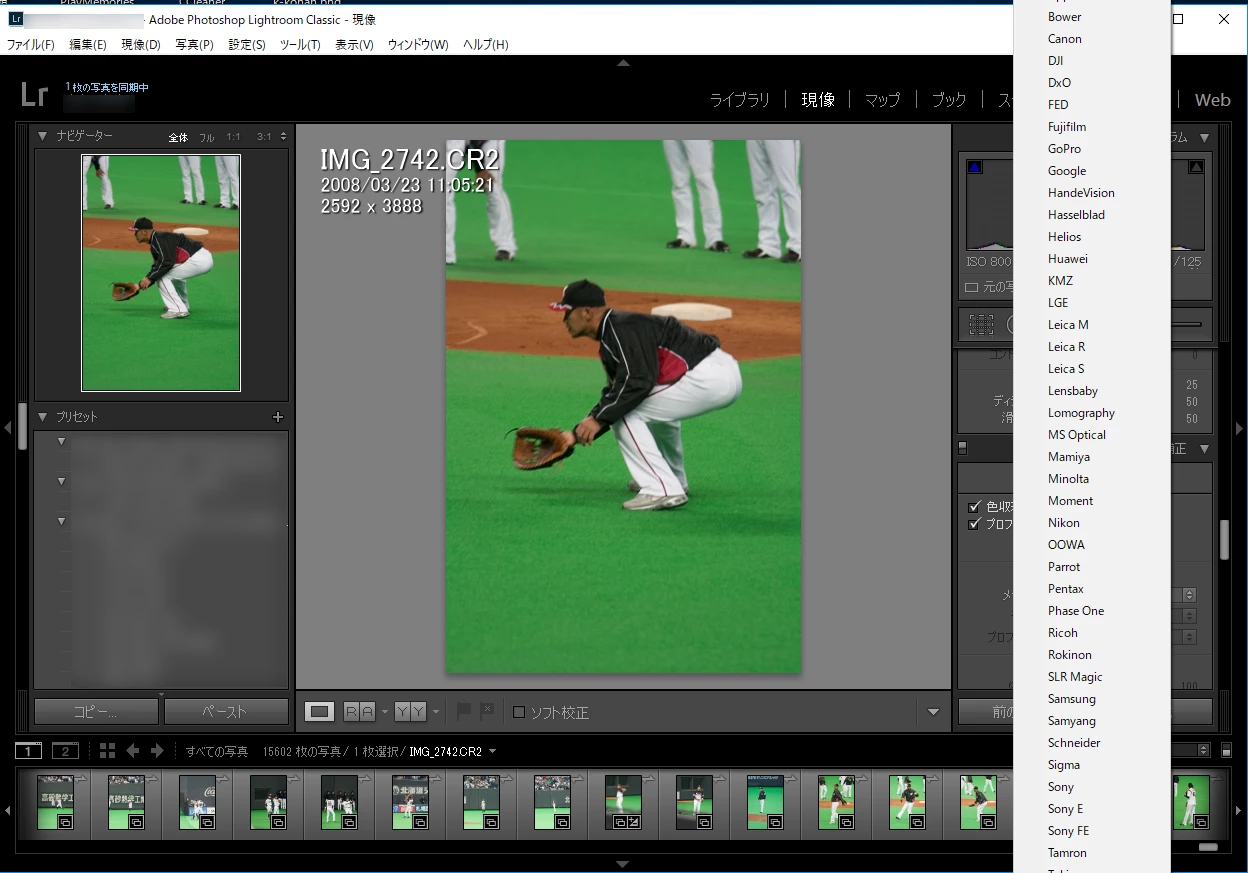Open the toolbar content dropdown arrow
Image resolution: width=1248 pixels, height=873 pixels.
click(x=933, y=712)
